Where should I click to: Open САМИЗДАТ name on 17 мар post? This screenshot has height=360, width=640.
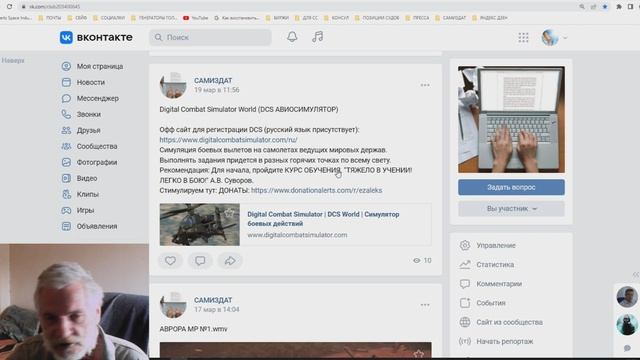coord(213,300)
